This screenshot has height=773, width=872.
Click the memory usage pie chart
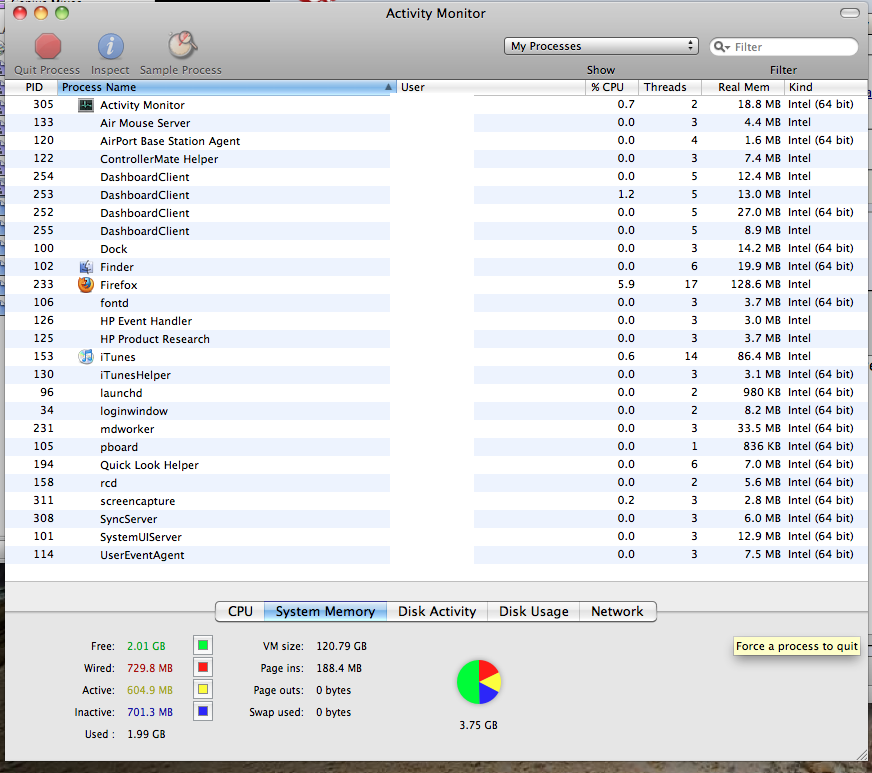click(x=479, y=682)
